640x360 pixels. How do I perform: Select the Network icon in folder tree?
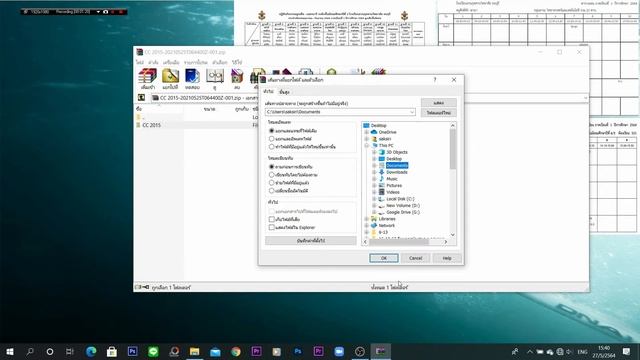point(374,225)
